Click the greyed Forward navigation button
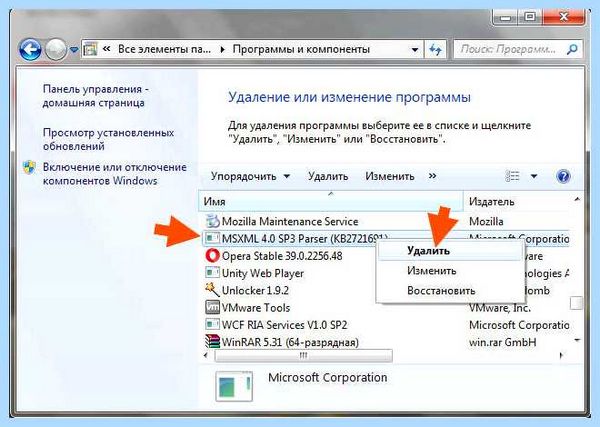Viewport: 600px width, 427px height. coord(56,50)
